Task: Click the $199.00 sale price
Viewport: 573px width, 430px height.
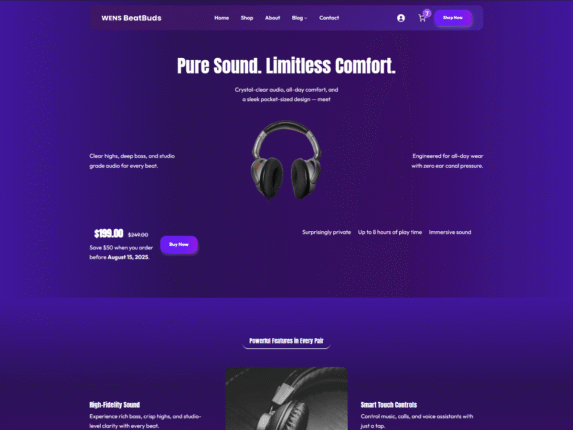Action: coord(109,233)
